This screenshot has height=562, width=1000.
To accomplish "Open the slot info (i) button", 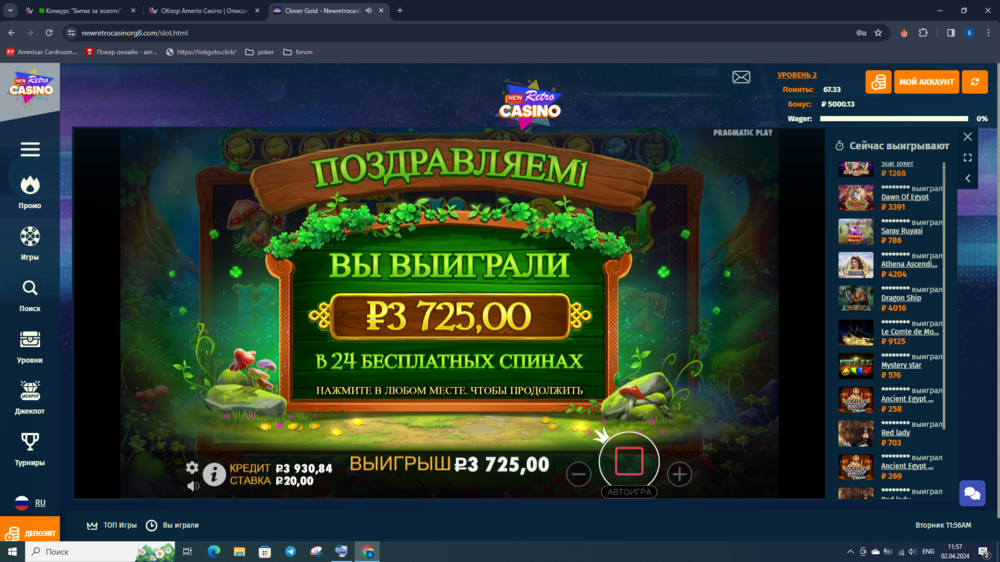I will pyautogui.click(x=214, y=475).
